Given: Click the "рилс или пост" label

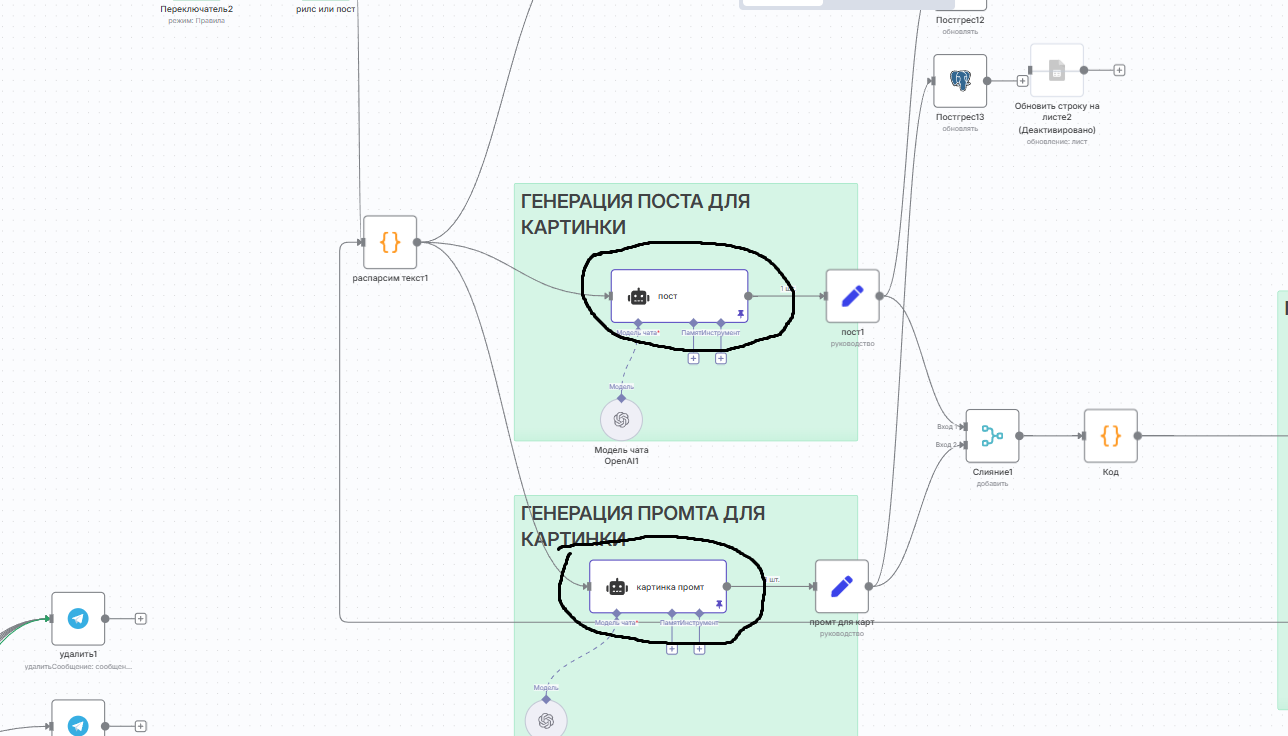Looking at the screenshot, I should point(326,8).
